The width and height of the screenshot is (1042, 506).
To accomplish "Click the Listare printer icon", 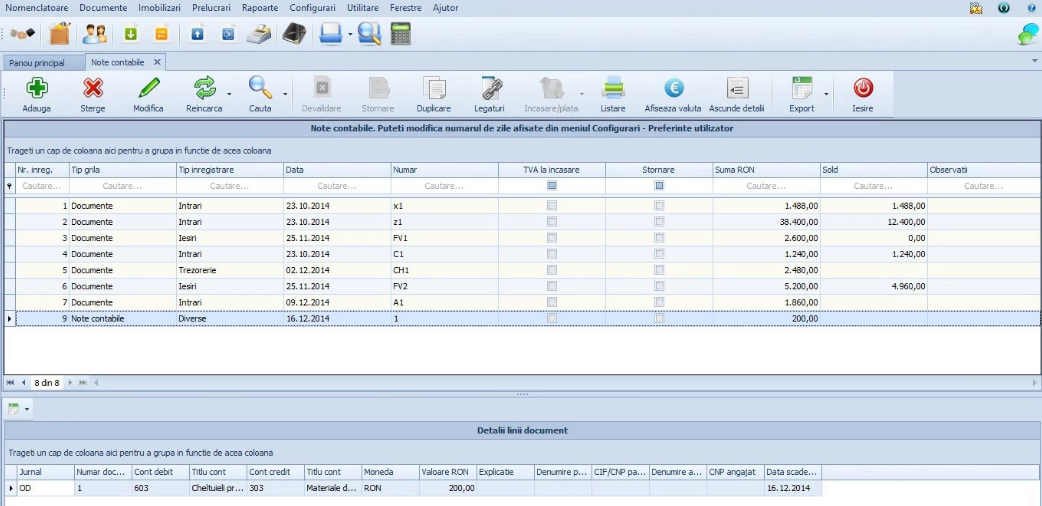I will tap(613, 87).
